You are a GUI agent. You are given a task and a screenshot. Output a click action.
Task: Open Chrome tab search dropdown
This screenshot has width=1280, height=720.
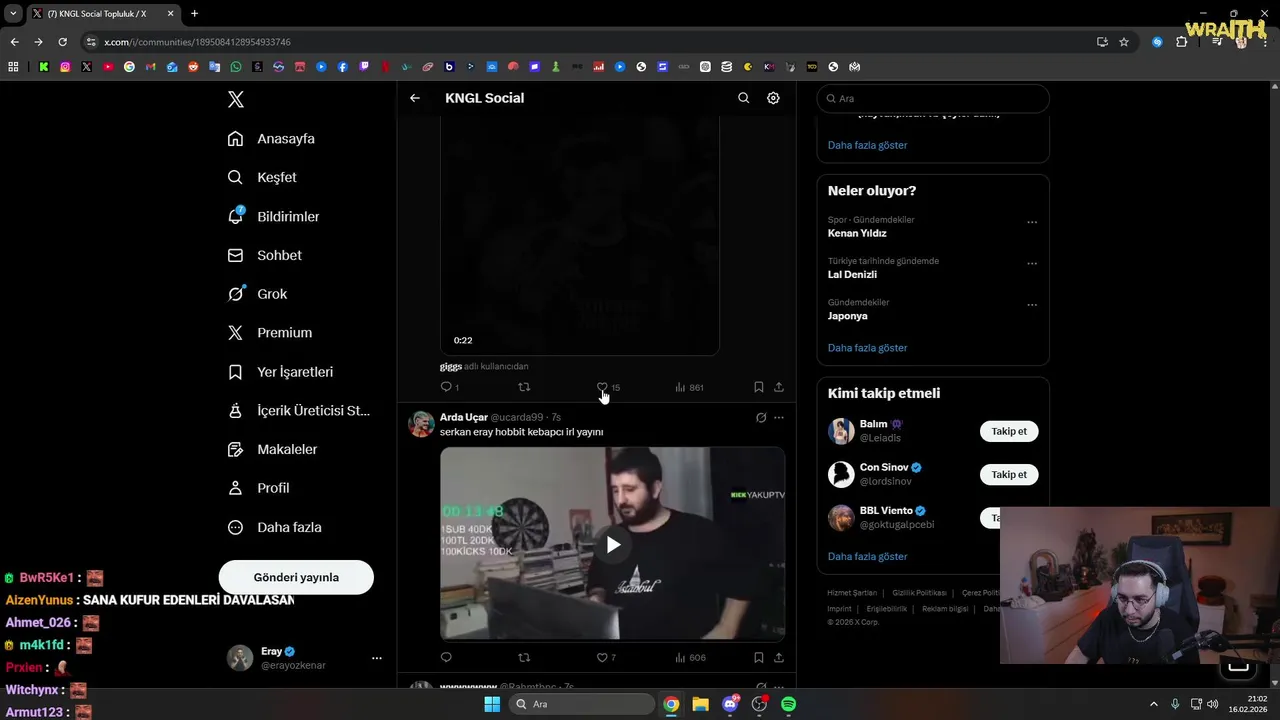tap(13, 14)
